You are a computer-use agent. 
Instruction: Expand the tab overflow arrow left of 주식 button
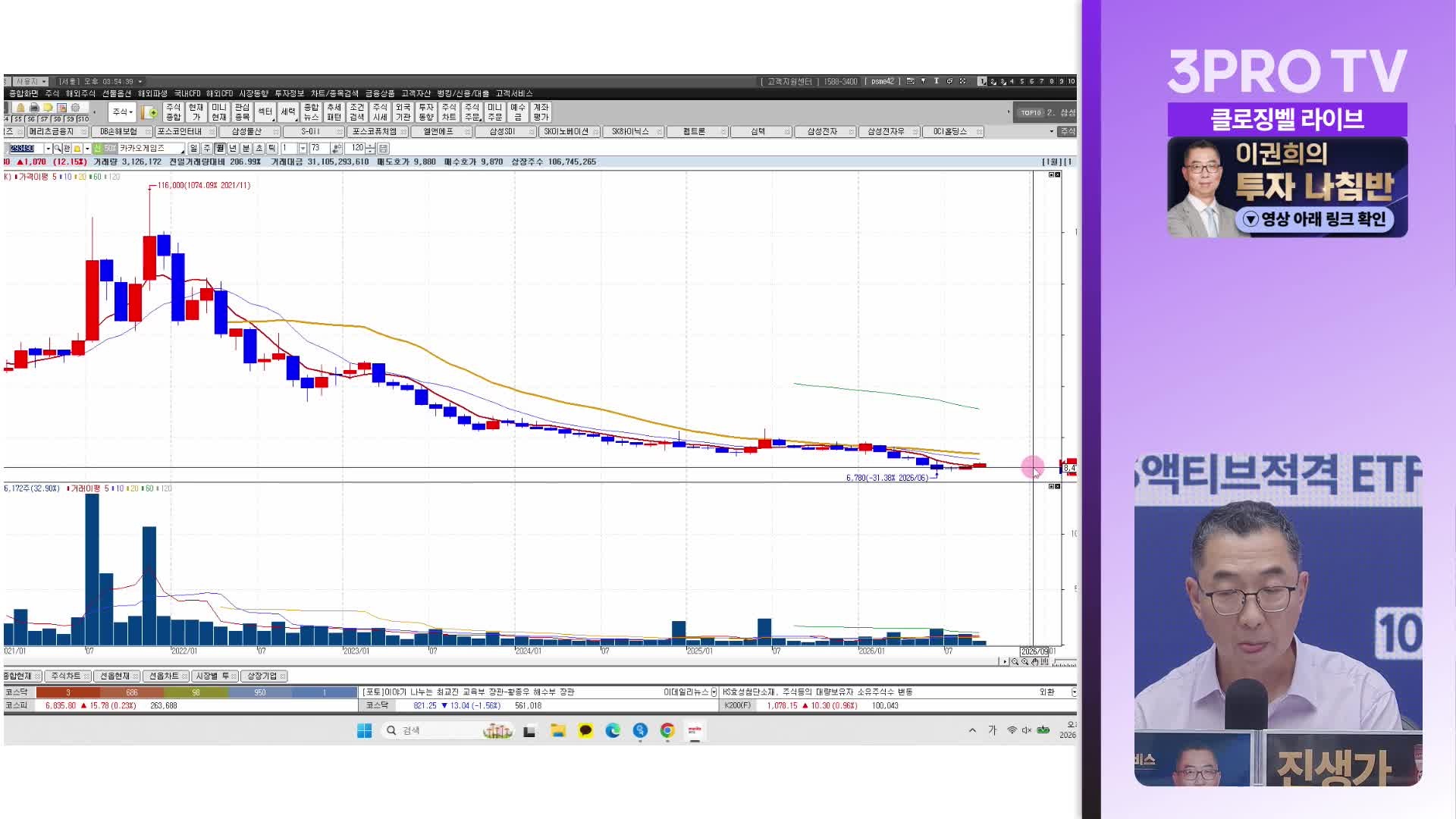click(x=1051, y=132)
